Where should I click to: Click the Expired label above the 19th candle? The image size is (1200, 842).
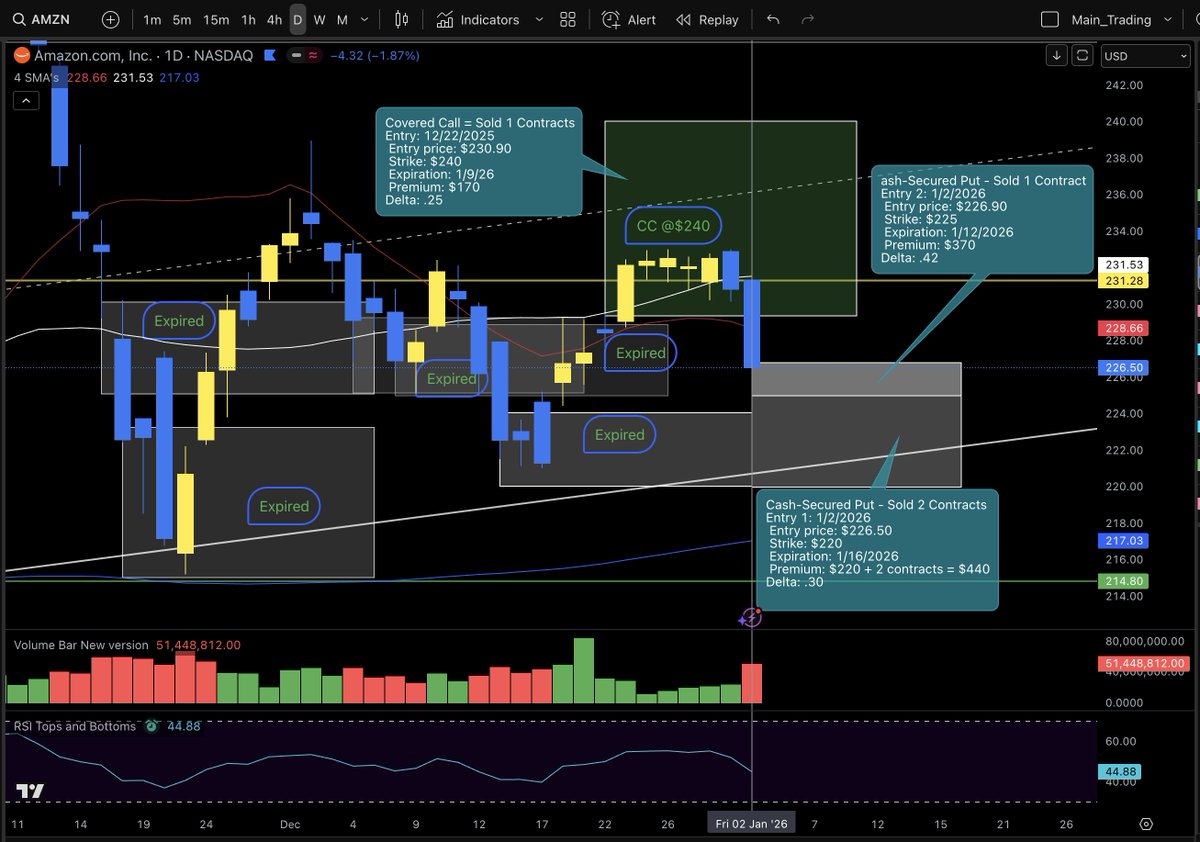[x=179, y=321]
